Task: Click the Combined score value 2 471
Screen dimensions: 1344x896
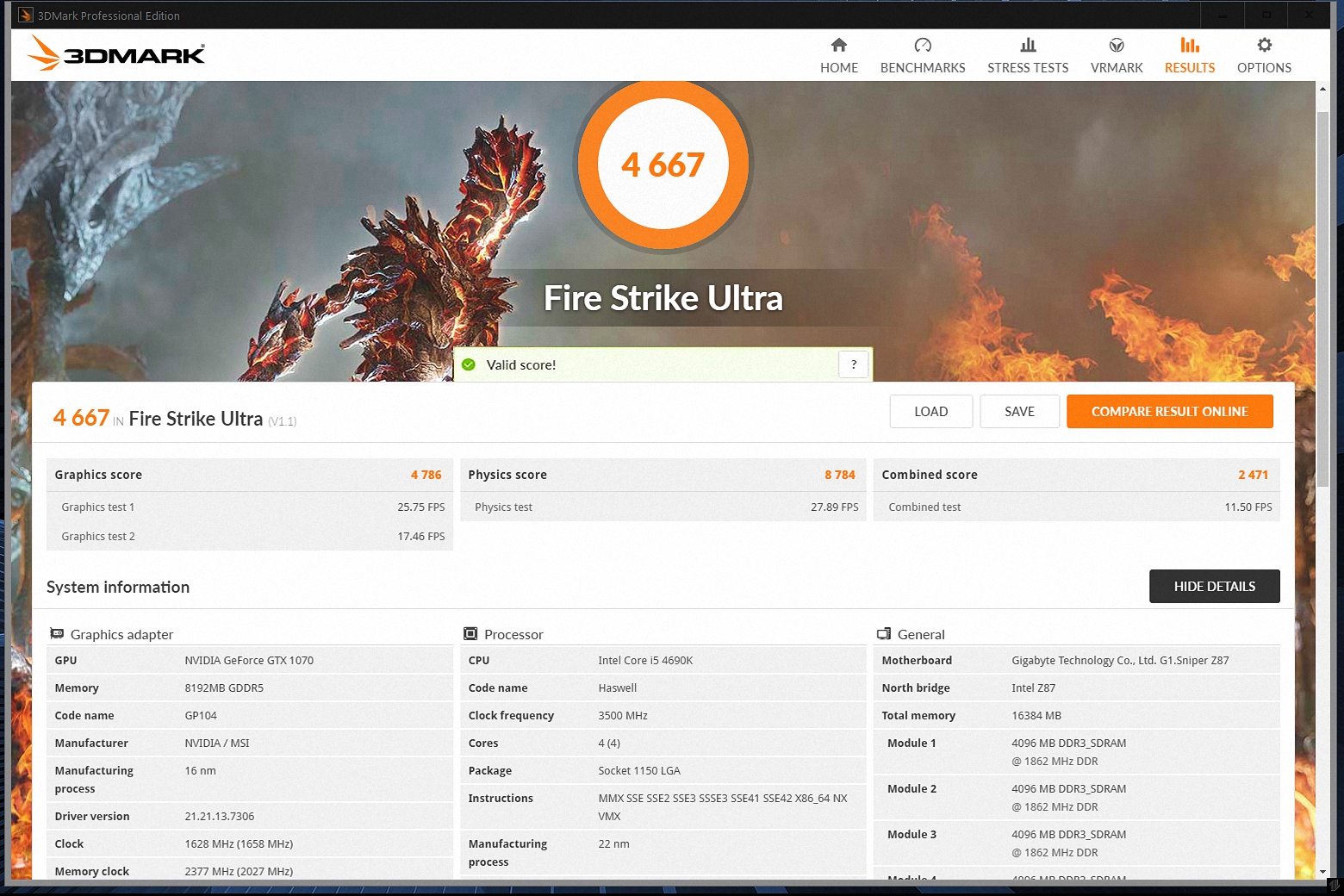Action: (x=1253, y=475)
